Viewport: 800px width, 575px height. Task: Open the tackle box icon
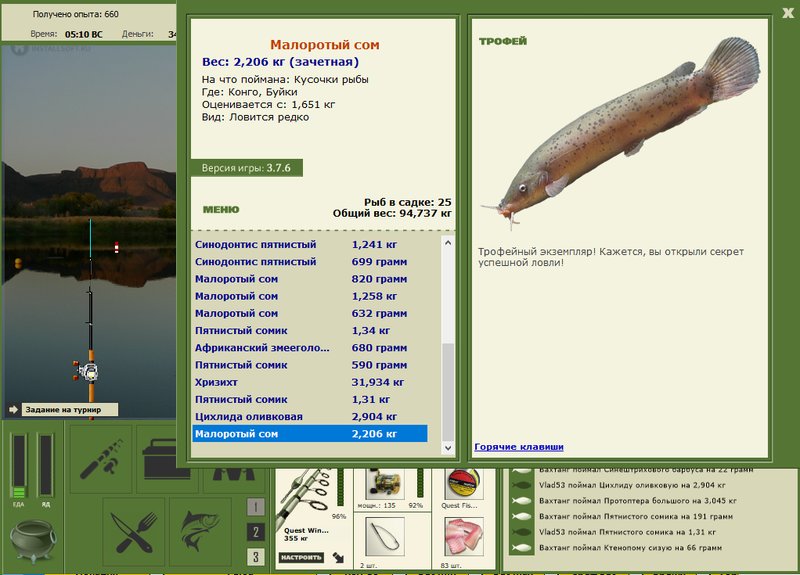[x=167, y=459]
